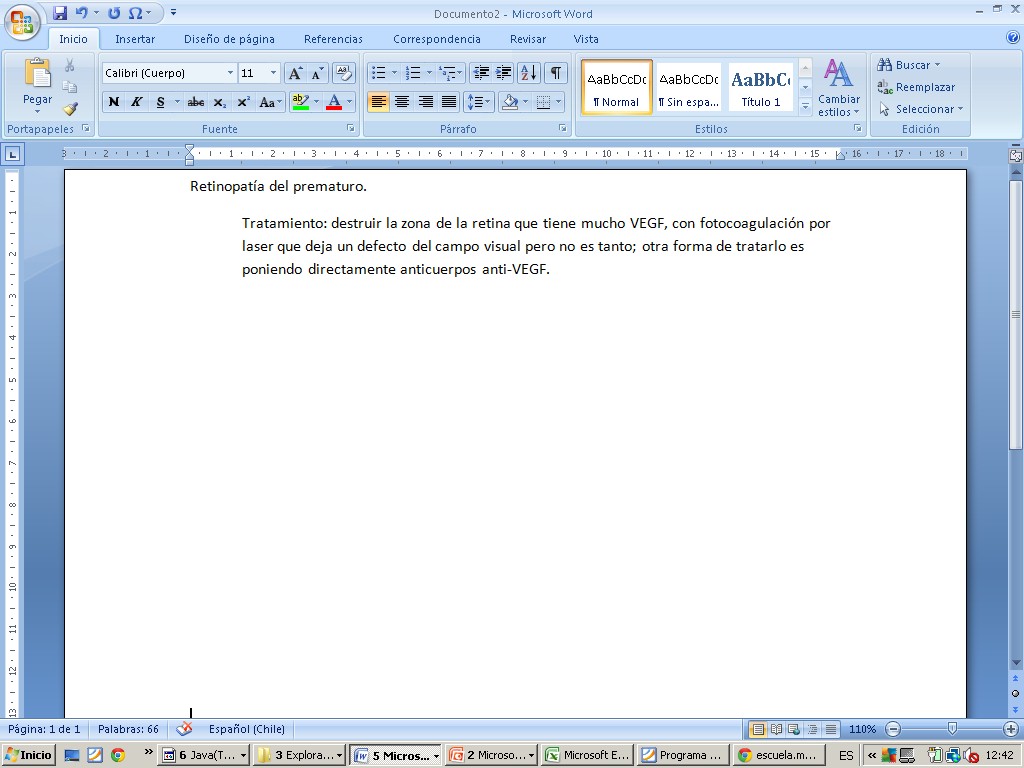Apply the Título 1 style
Screen dimensions: 1024x768
pyautogui.click(x=761, y=88)
